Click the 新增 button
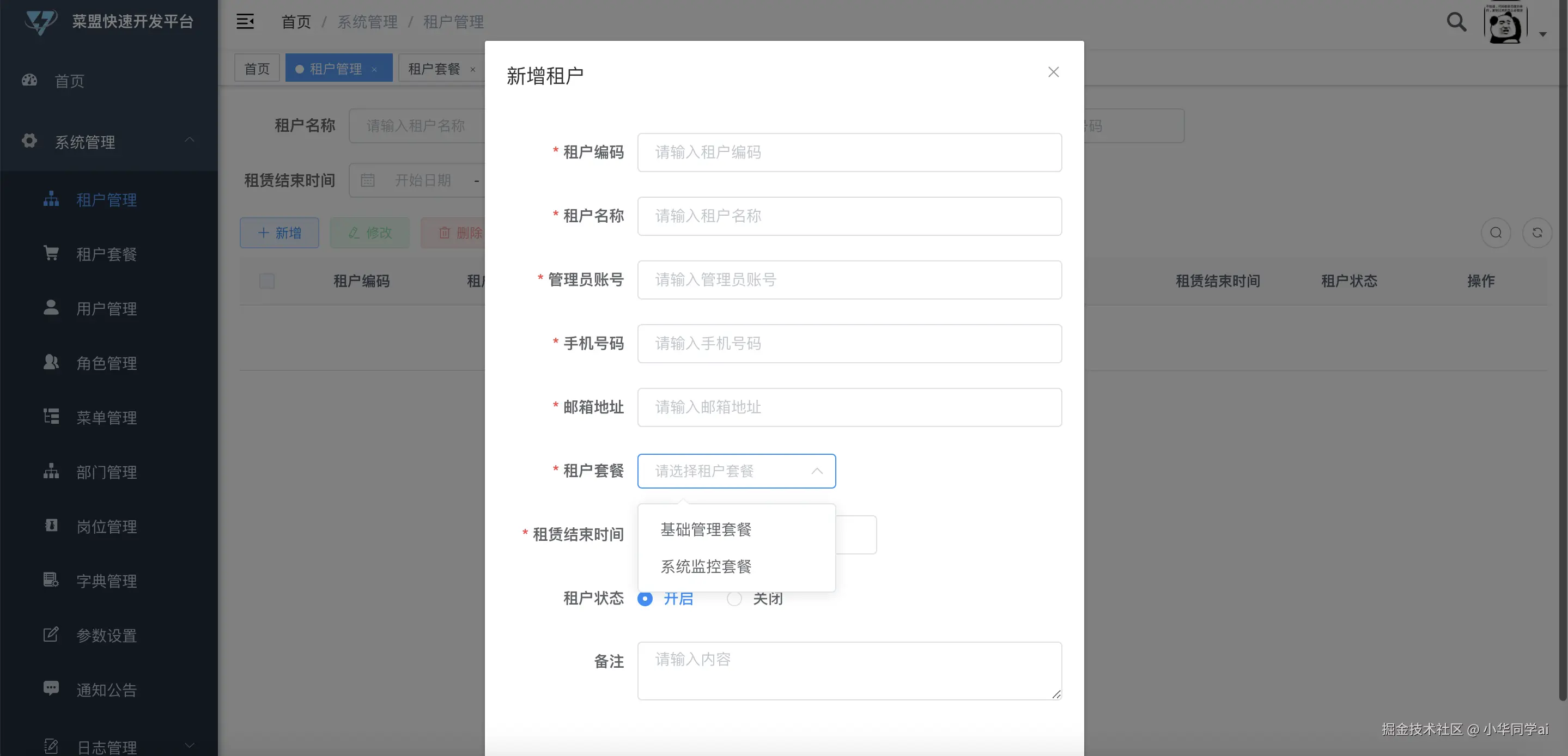Viewport: 1568px width, 756px height. click(279, 233)
